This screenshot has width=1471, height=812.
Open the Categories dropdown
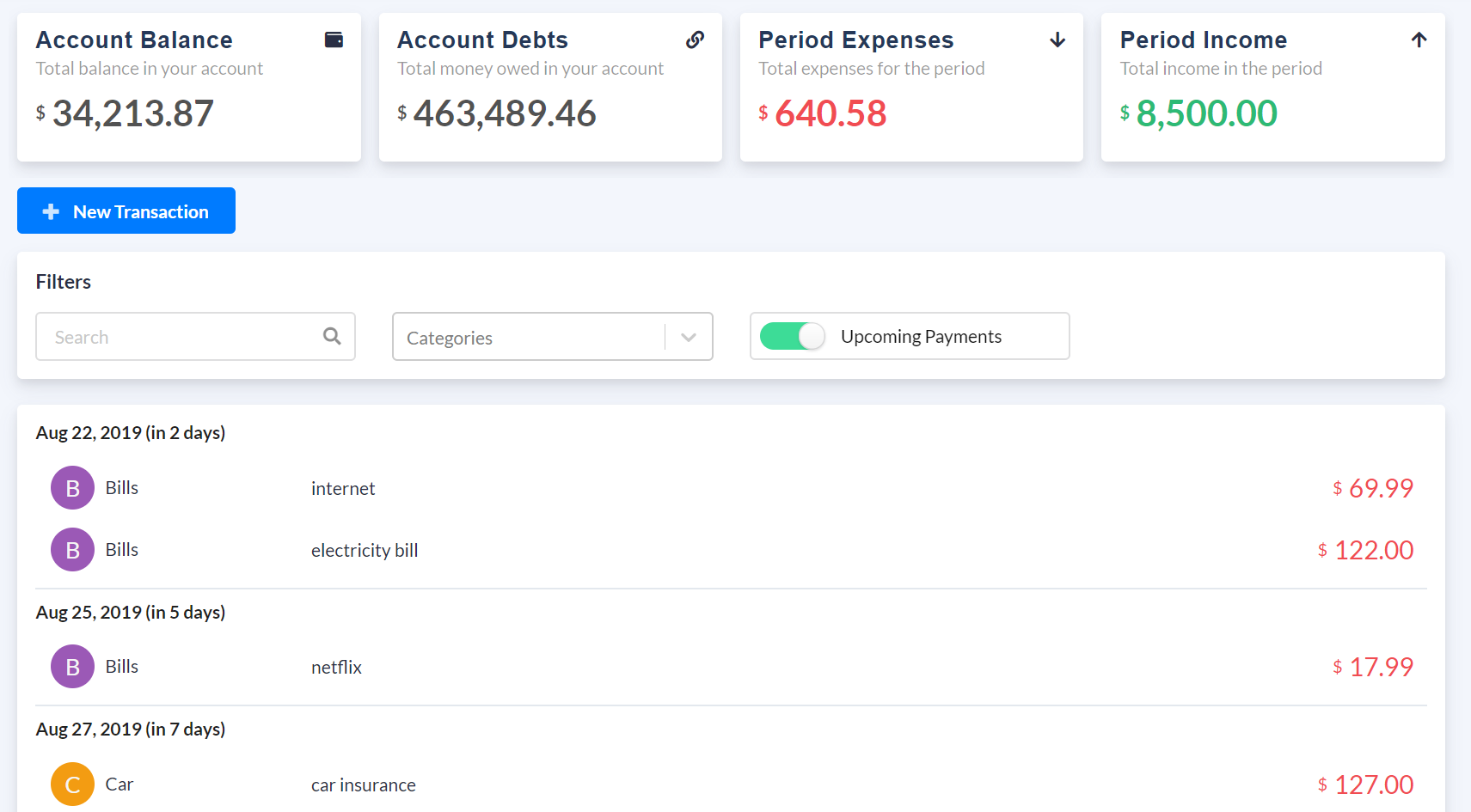tap(533, 337)
